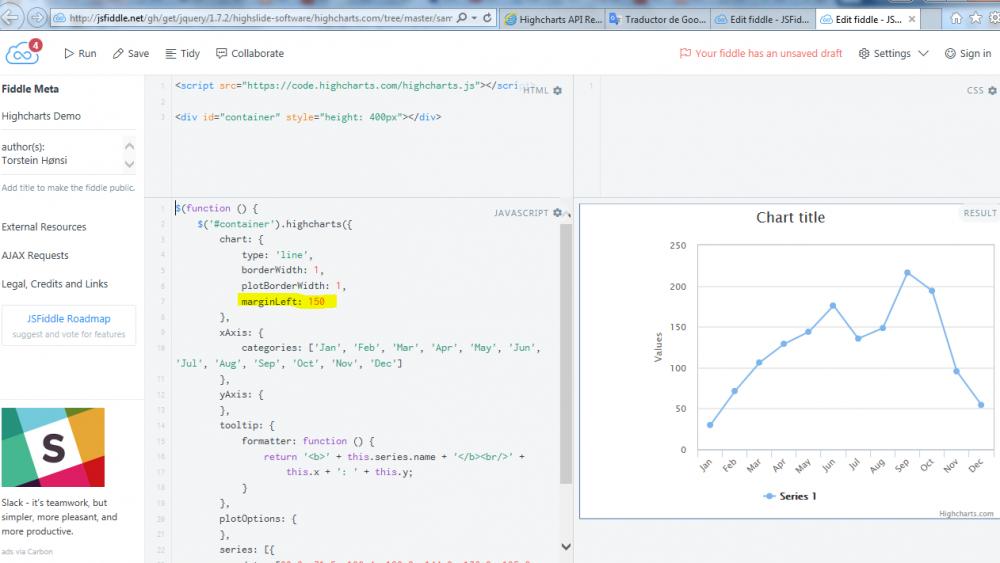Switch to first Edit fiddle tab

coord(763,19)
